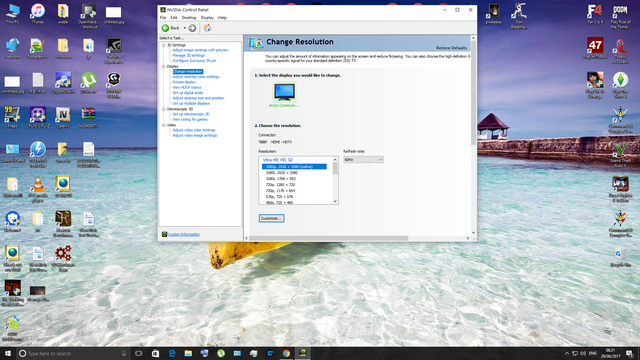The image size is (640, 360).
Task: Click the grey Forward arrow icon
Action: coord(192,28)
